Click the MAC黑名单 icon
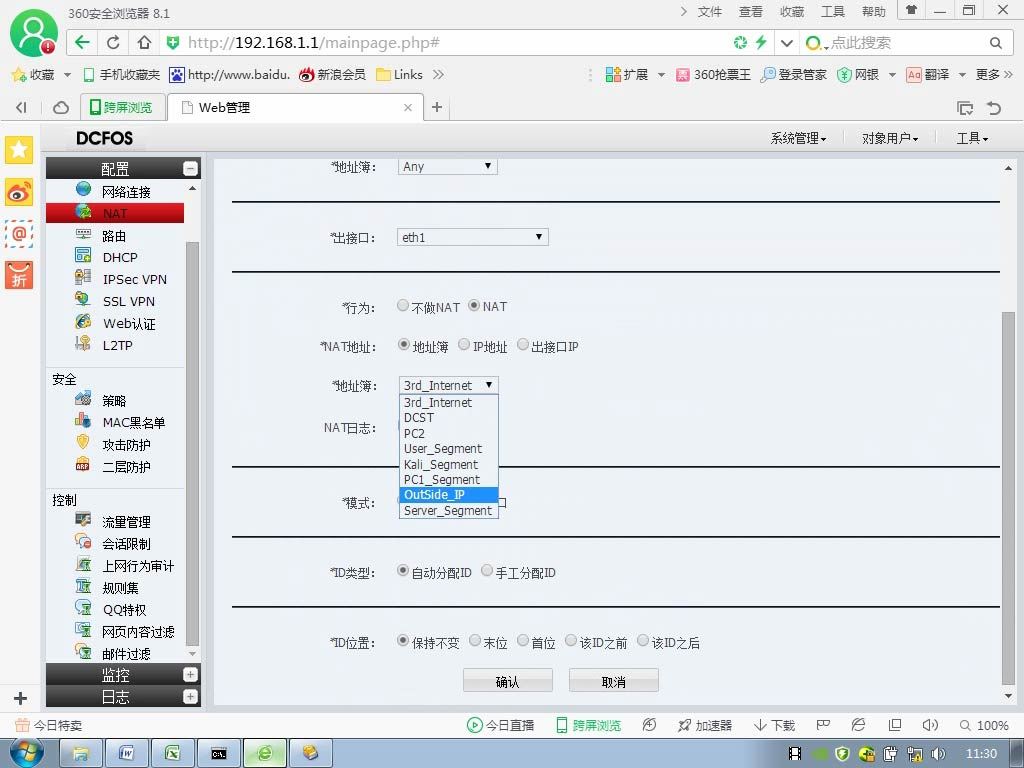This screenshot has width=1024, height=768. coord(83,420)
